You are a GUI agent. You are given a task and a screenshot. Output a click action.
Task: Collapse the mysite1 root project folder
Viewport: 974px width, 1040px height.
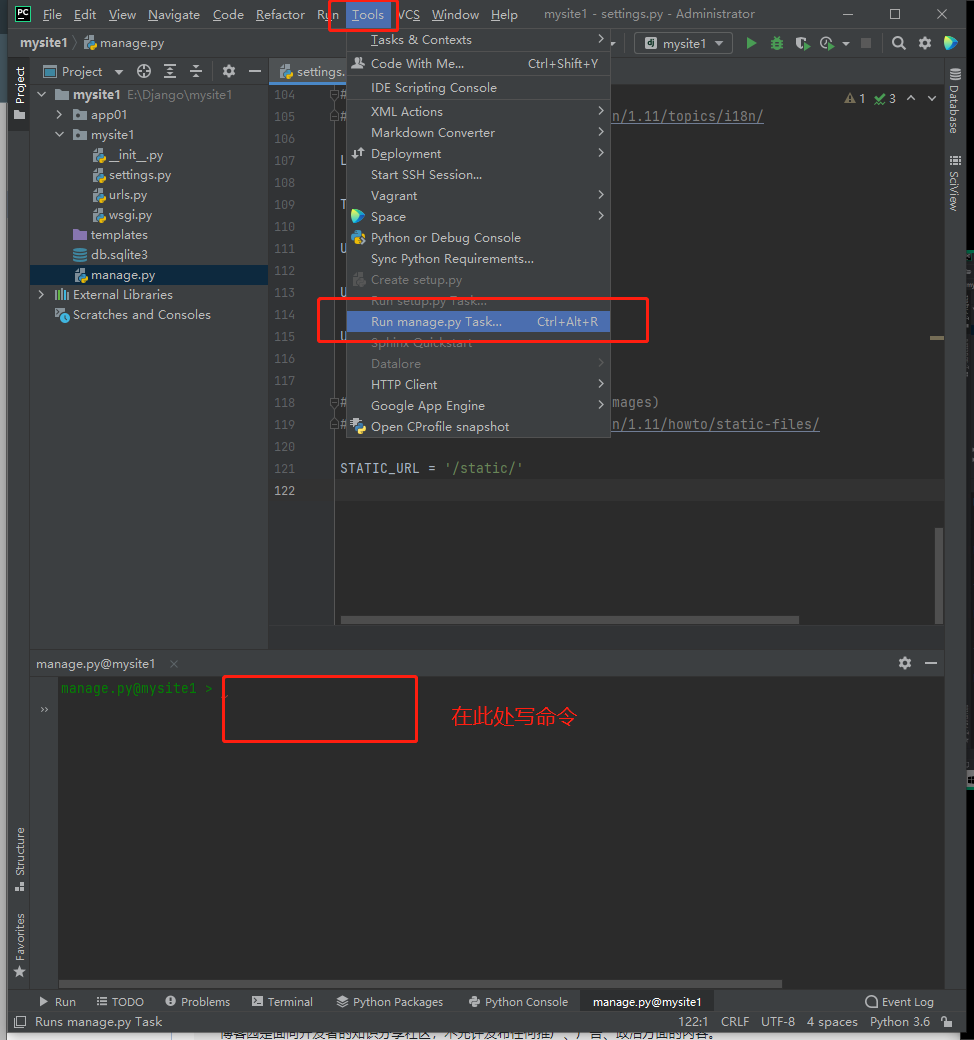click(42, 95)
